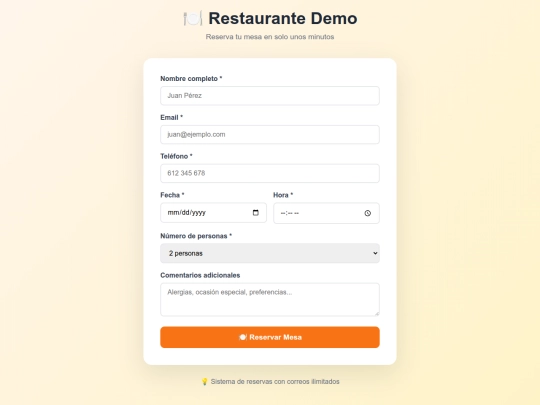Viewport: 540px width, 405px height.
Task: Click the footer text about correos ilimitados
Action: [275, 382]
